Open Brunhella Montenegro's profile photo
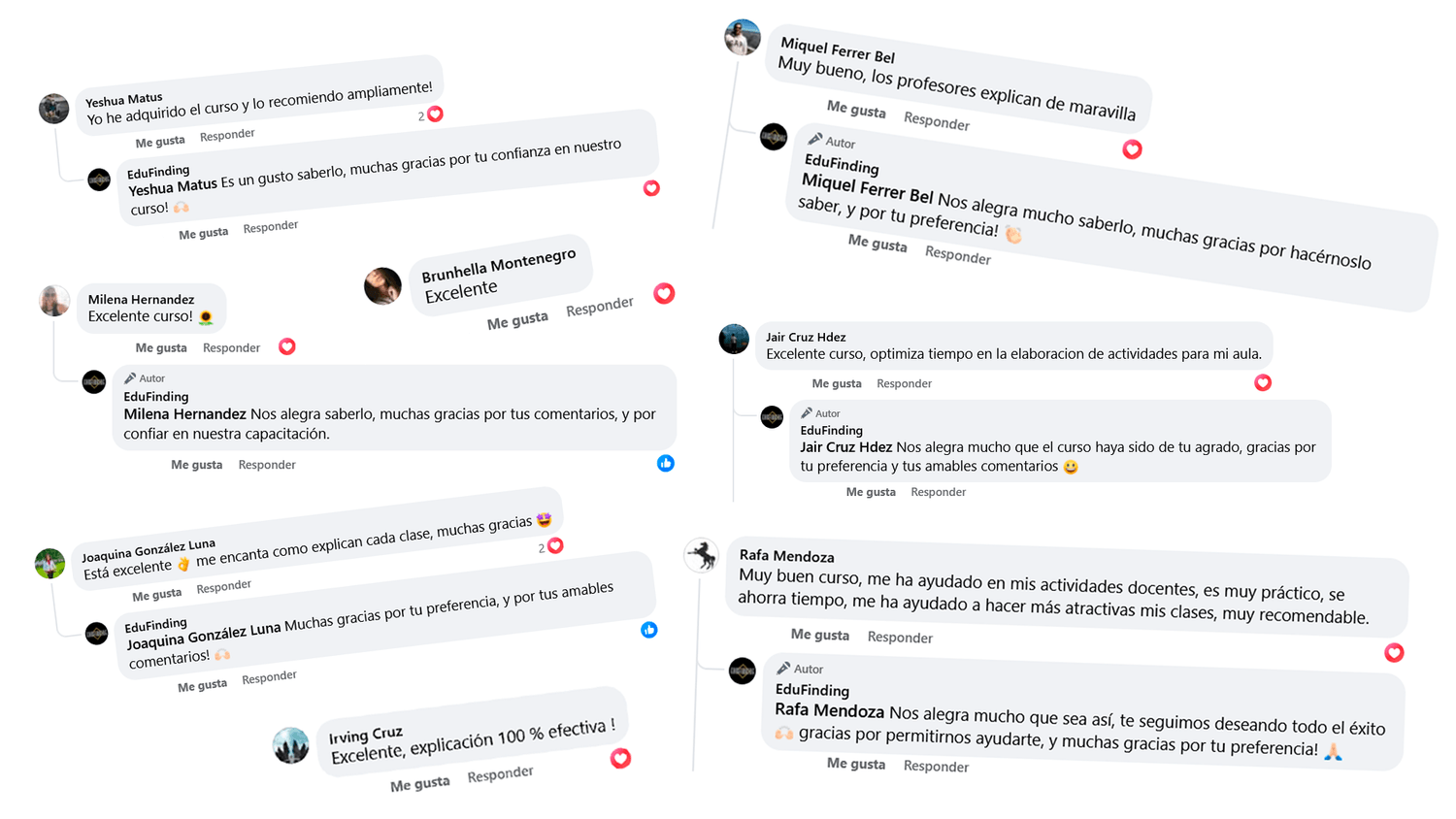The height and width of the screenshot is (819, 1456). click(x=382, y=286)
